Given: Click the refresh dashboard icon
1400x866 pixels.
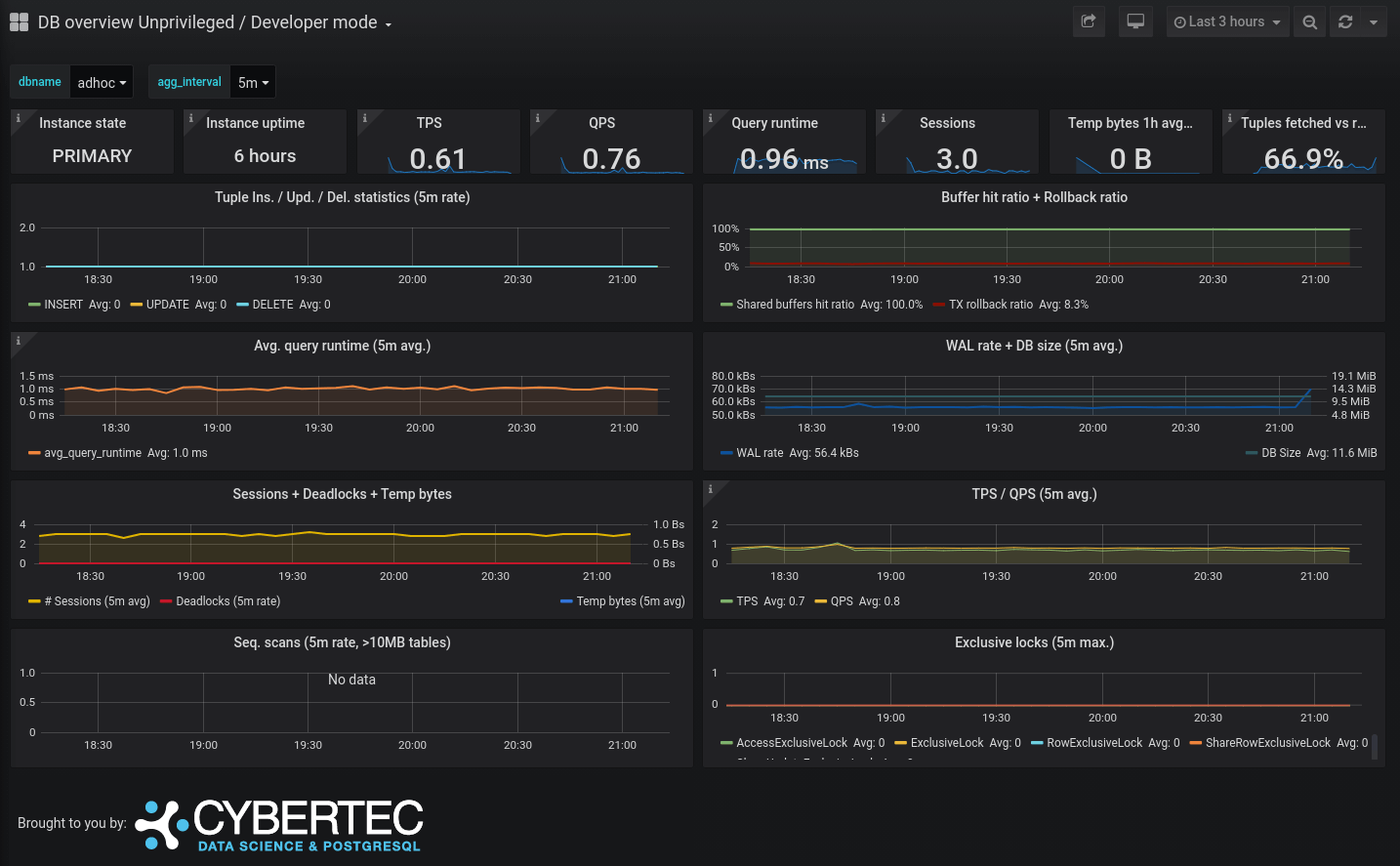Looking at the screenshot, I should [1345, 21].
